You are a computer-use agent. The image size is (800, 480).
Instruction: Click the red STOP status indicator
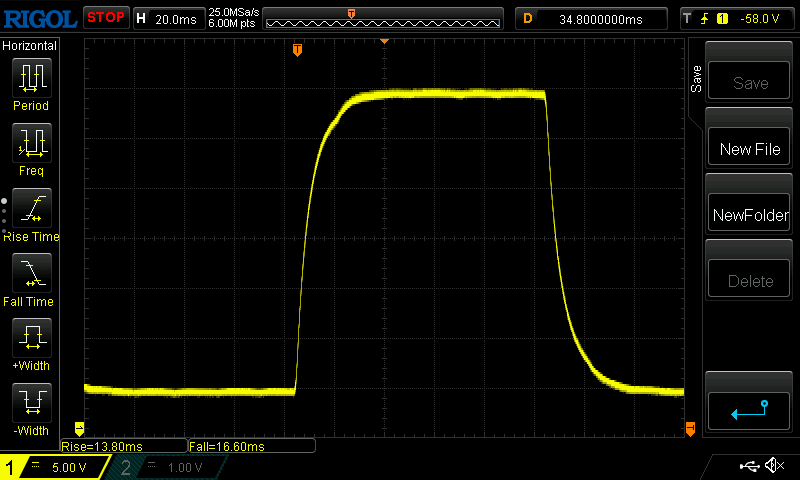pyautogui.click(x=106, y=18)
